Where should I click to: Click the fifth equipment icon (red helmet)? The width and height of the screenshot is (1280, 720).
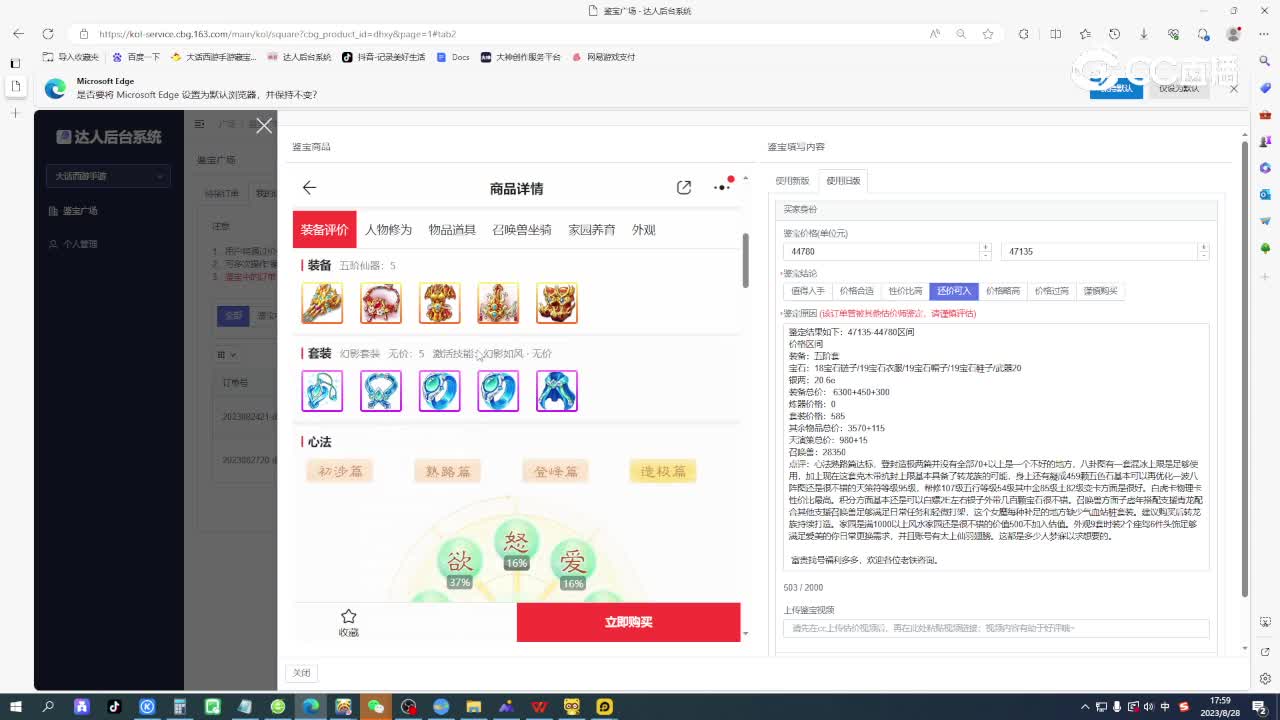(557, 303)
